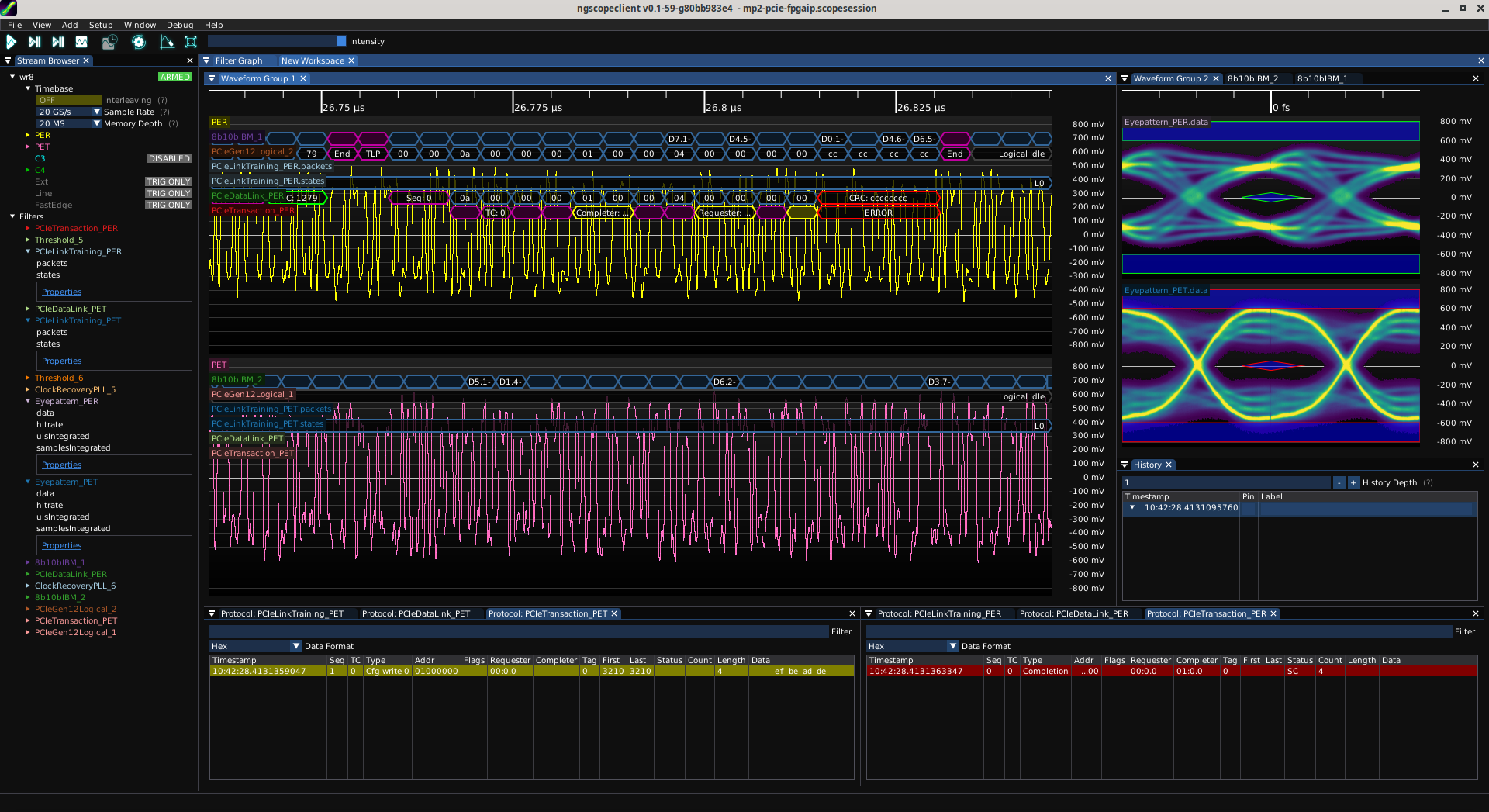This screenshot has height=812, width=1489.
Task: Expand the Threshold_5 filter node
Action: (28, 240)
